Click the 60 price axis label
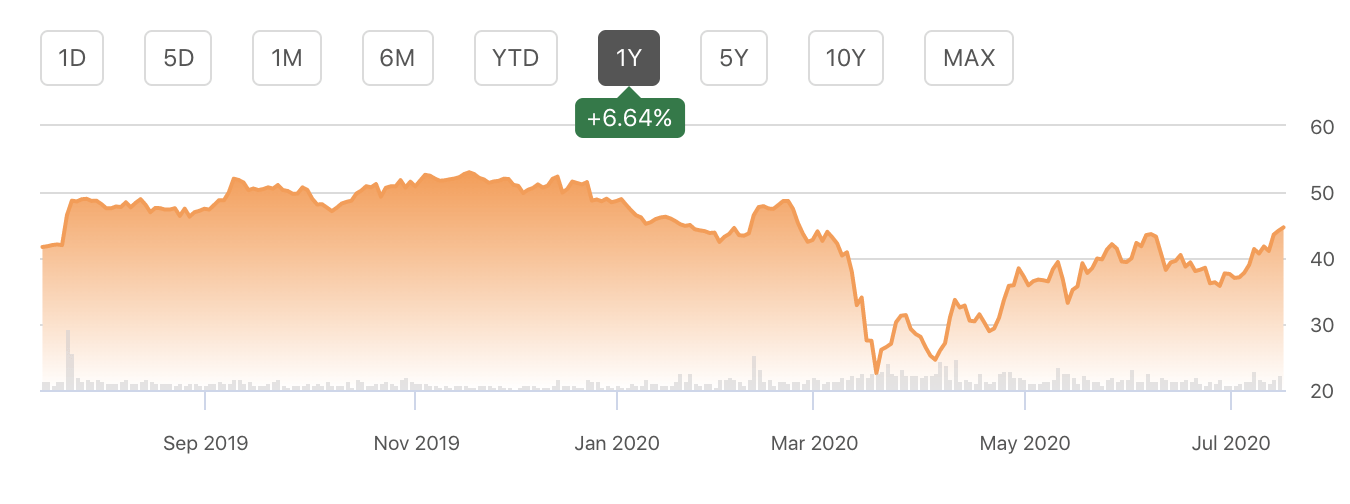 click(x=1322, y=127)
